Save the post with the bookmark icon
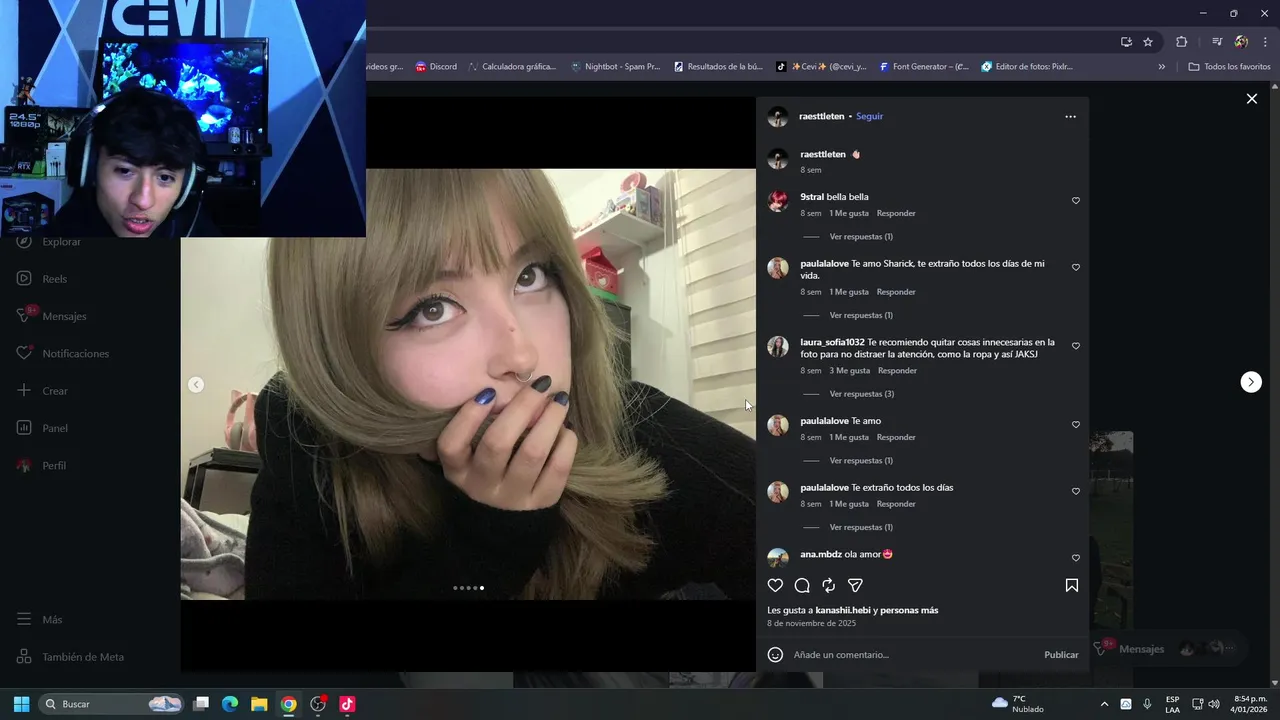The height and width of the screenshot is (720, 1280). point(1071,586)
